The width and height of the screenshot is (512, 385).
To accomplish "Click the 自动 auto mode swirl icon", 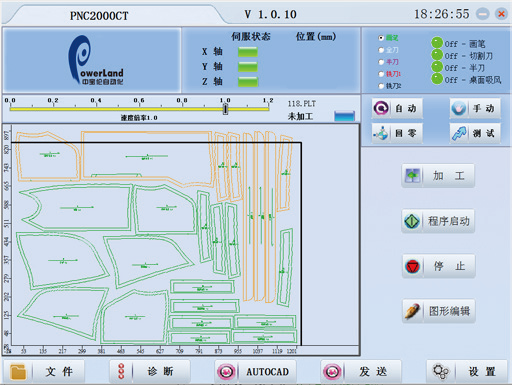I will pyautogui.click(x=381, y=108).
